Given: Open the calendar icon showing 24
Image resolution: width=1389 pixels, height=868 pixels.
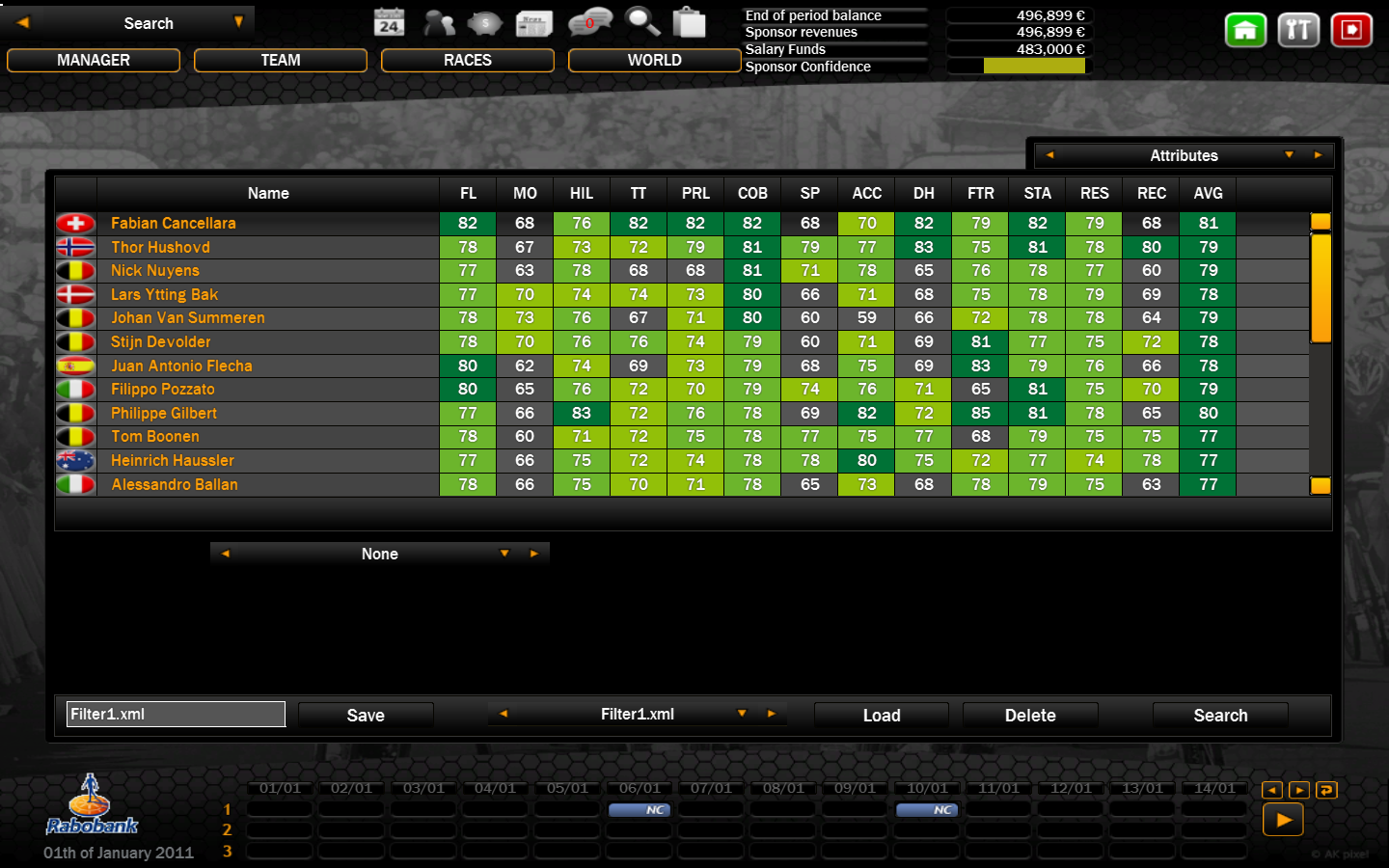Looking at the screenshot, I should 389,22.
